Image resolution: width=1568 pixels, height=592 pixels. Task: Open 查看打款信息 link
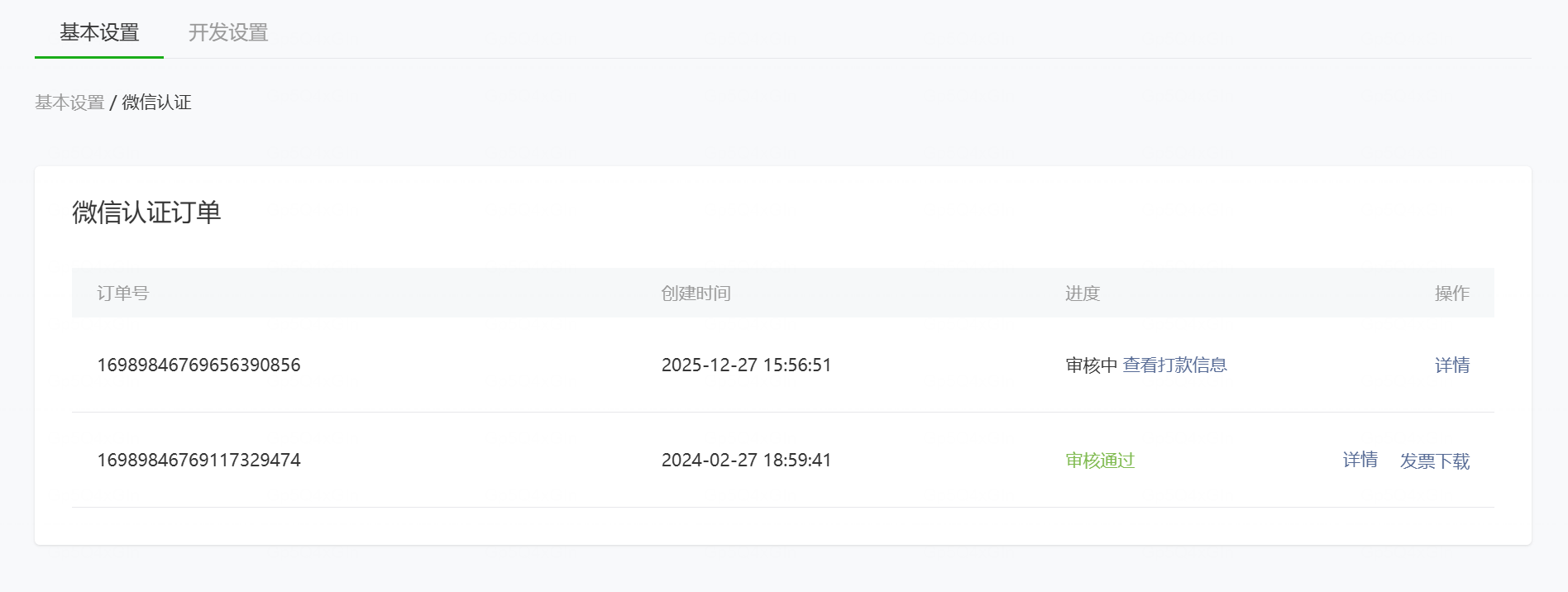(1174, 365)
